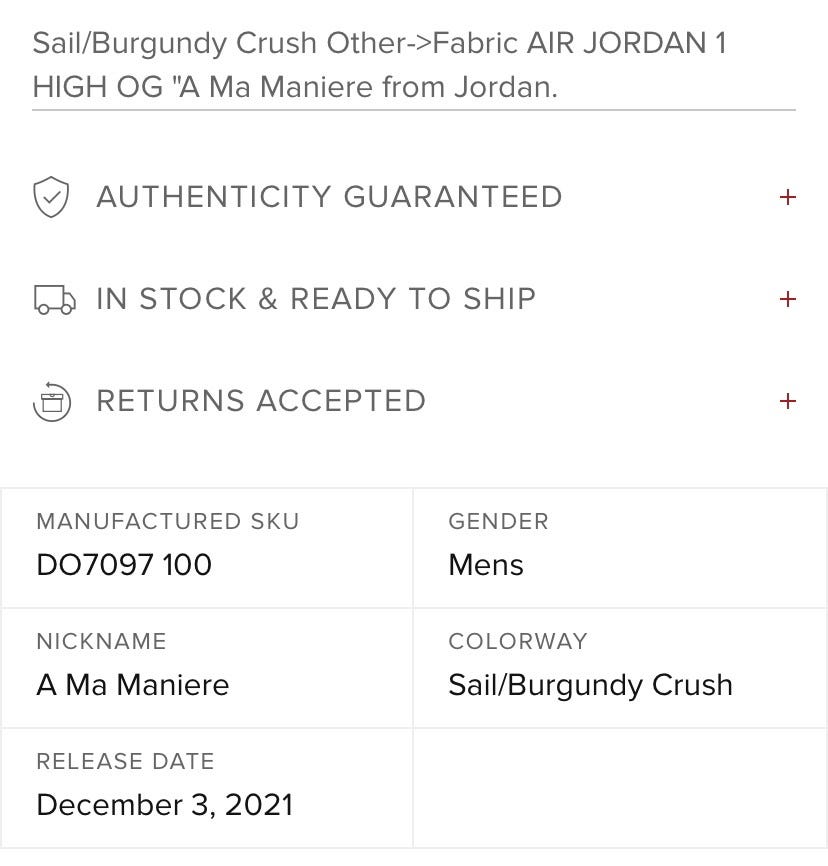828x866 pixels.
Task: Click the Release Date label
Action: coord(125,761)
